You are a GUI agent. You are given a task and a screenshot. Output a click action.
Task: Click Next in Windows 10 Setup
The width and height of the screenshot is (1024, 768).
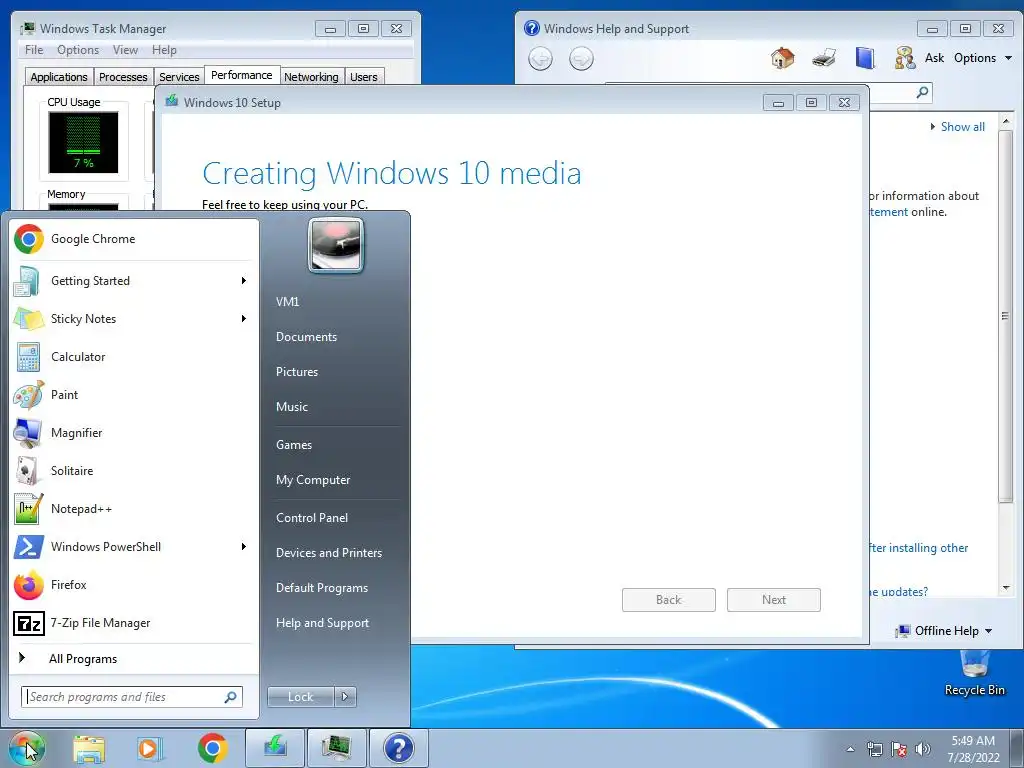tap(774, 600)
